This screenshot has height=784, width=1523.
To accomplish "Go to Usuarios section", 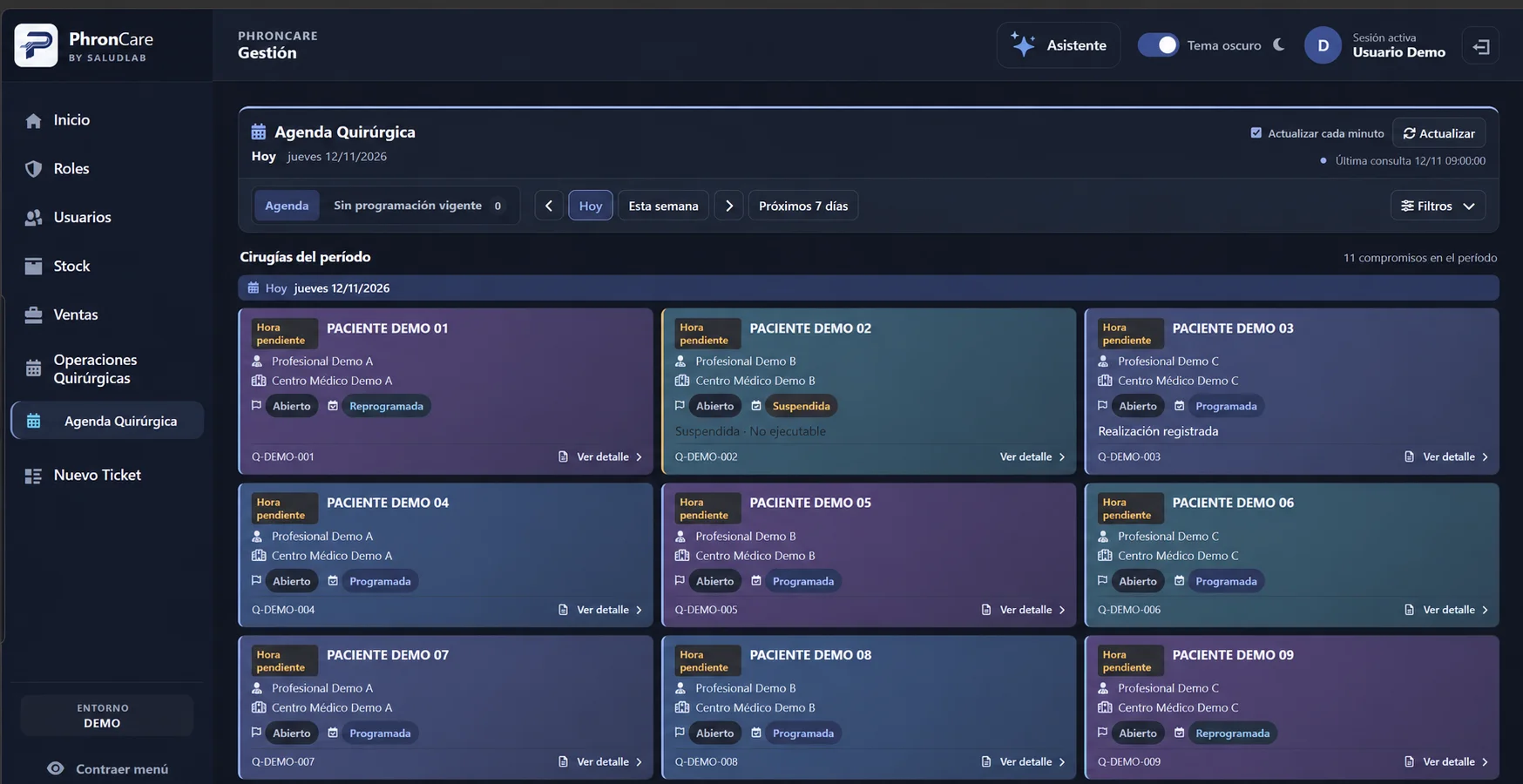I will coord(82,218).
